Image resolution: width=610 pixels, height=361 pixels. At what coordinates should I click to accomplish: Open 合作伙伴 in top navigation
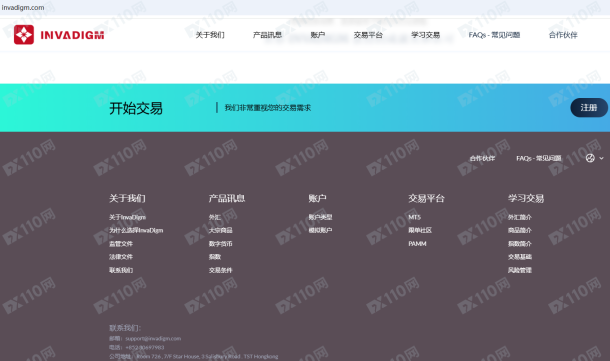pos(563,35)
